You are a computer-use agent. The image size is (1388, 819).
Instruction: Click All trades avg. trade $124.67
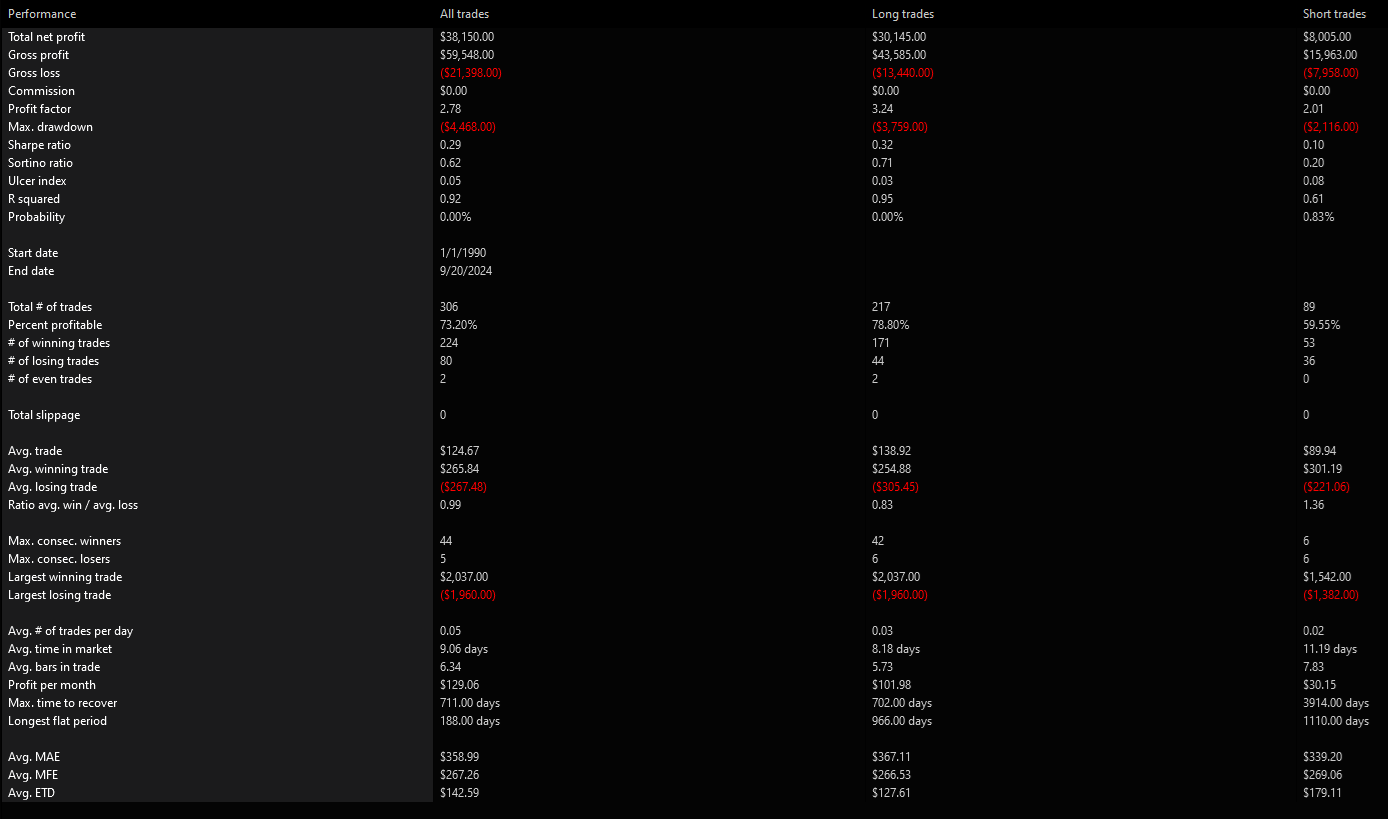459,451
